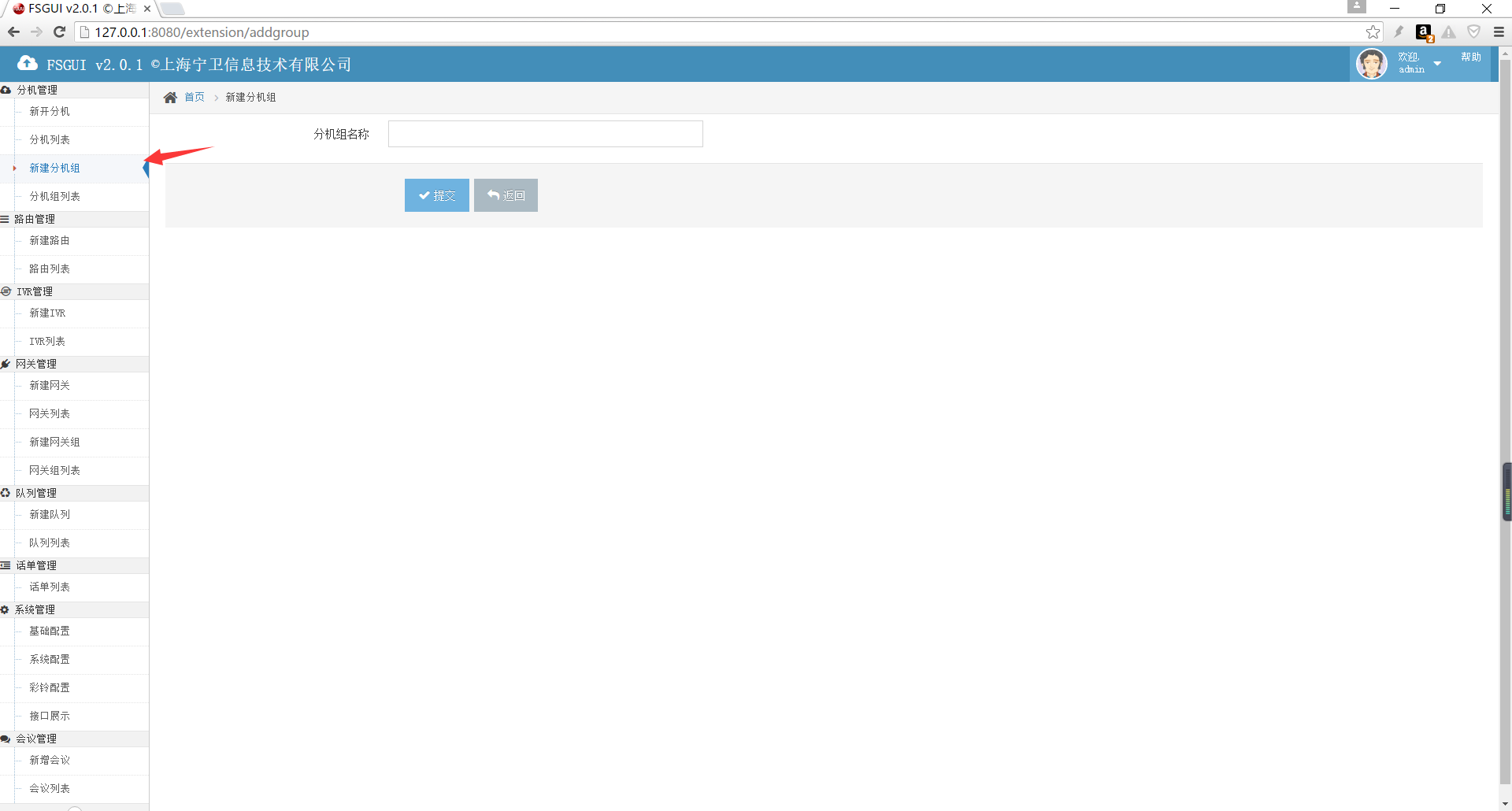Bookmark page with the star icon
This screenshot has height=811, width=1512.
pyautogui.click(x=1373, y=32)
